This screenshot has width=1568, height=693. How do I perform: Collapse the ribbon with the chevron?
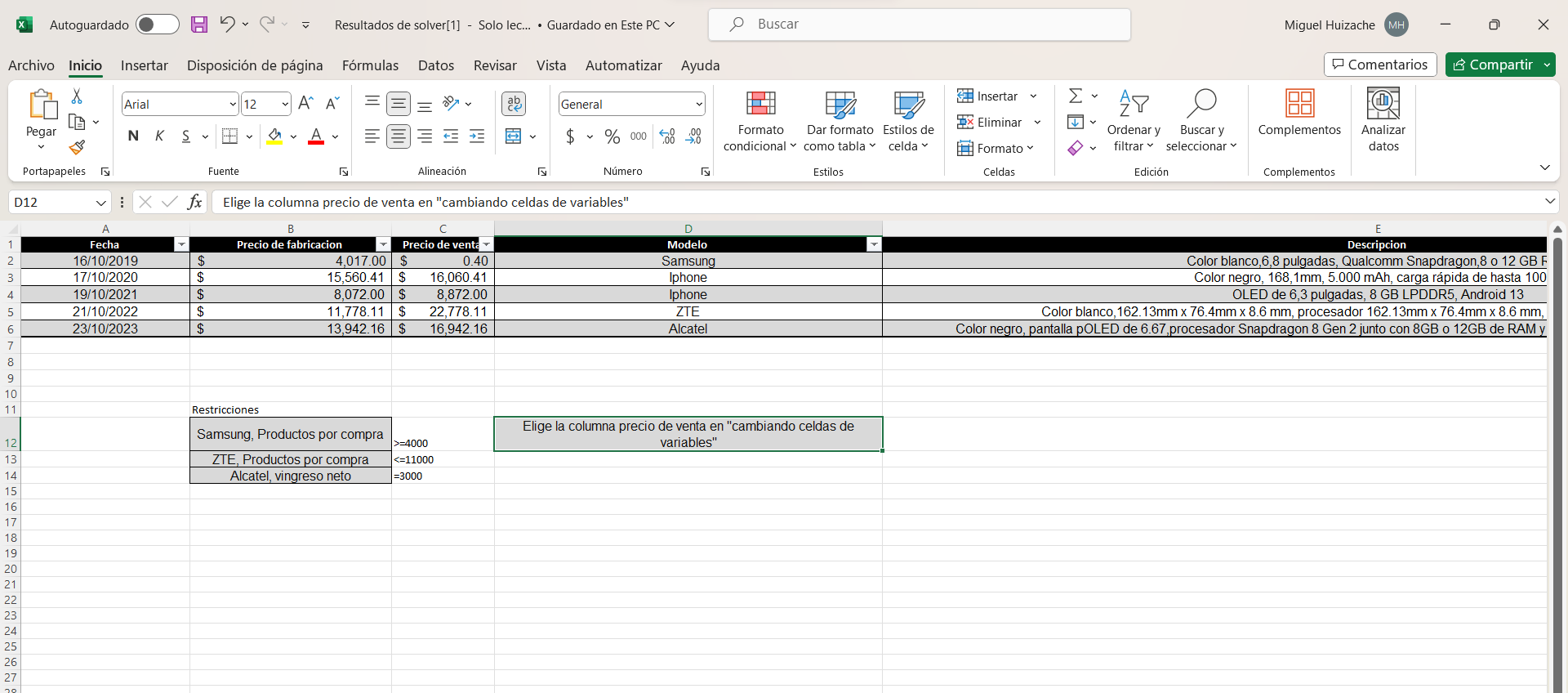[1544, 168]
